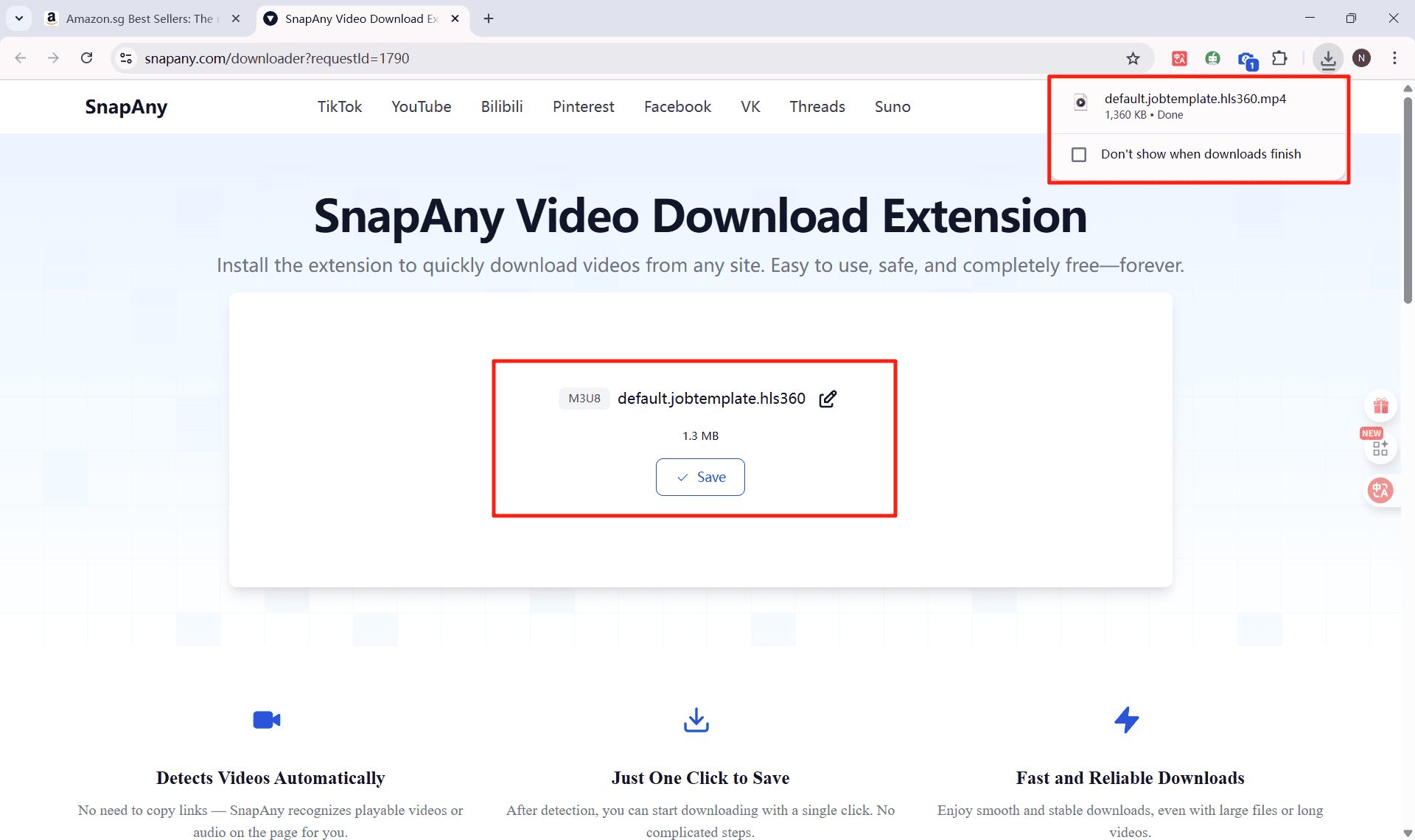Click the default.jobtemplate.hls360 file title

click(x=711, y=399)
